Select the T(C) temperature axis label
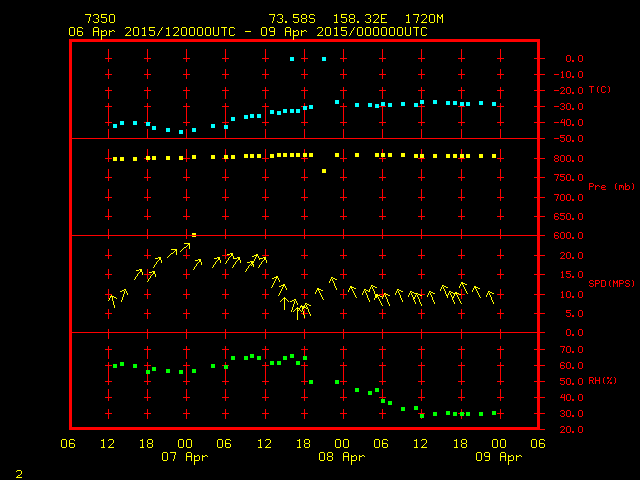Viewport: 640px width, 480px height. [600, 90]
